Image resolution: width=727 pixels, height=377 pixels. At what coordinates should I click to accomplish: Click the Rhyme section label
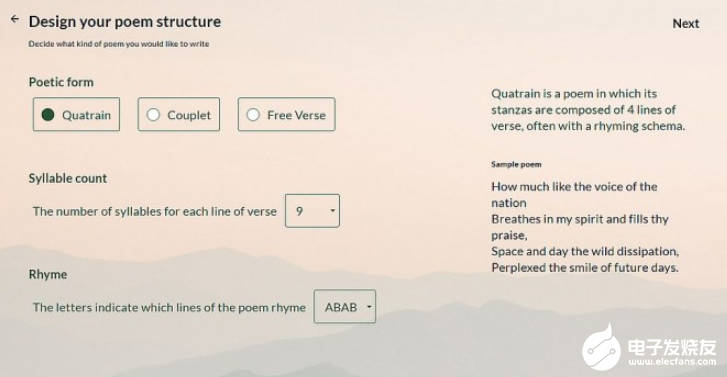click(48, 274)
